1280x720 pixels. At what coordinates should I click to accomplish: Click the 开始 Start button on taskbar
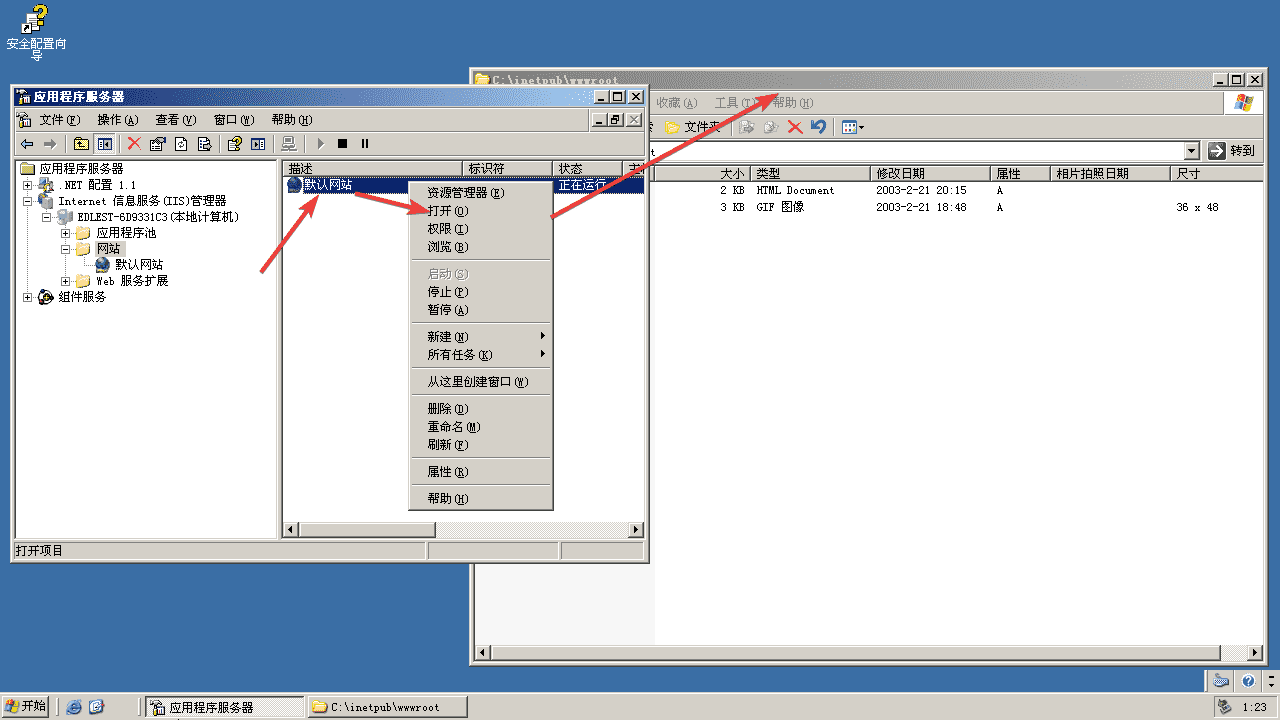tap(27, 706)
